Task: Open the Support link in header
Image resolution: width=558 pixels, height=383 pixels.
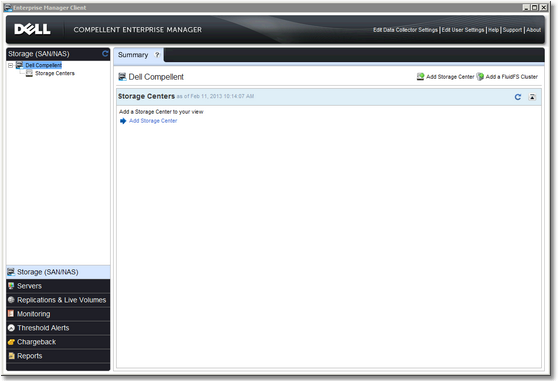Action: (x=512, y=30)
